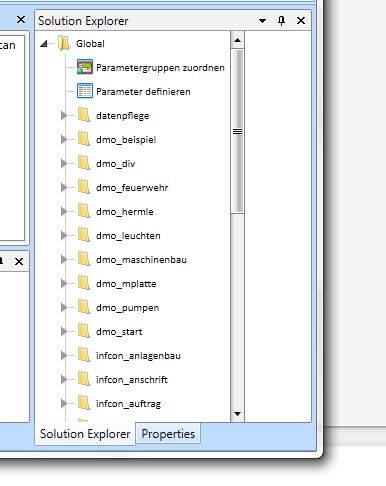Open Solution Explorer window options dropdown
Image resolution: width=386 pixels, height=486 pixels.
(x=262, y=21)
